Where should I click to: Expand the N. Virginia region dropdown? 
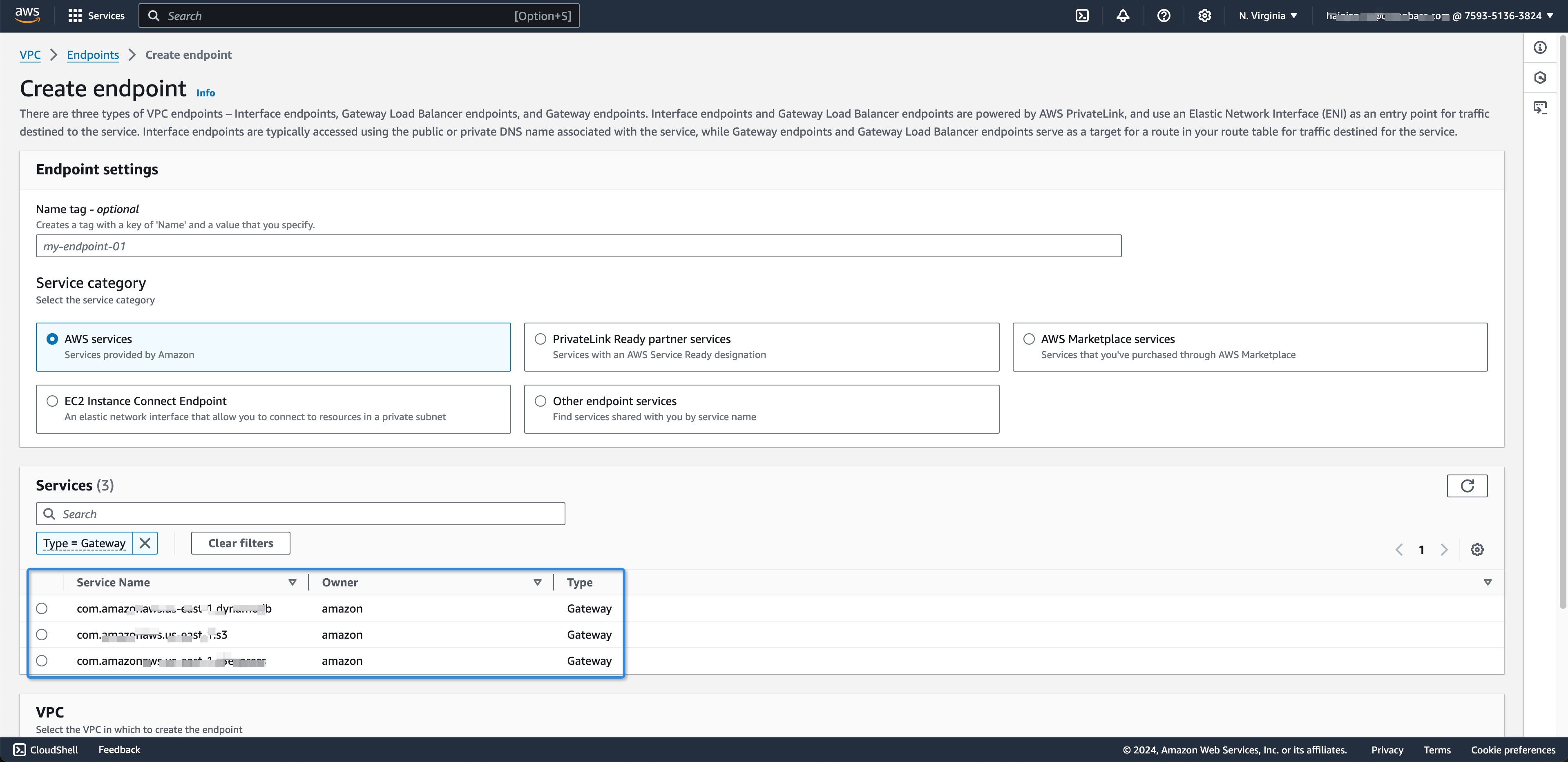(x=1268, y=16)
